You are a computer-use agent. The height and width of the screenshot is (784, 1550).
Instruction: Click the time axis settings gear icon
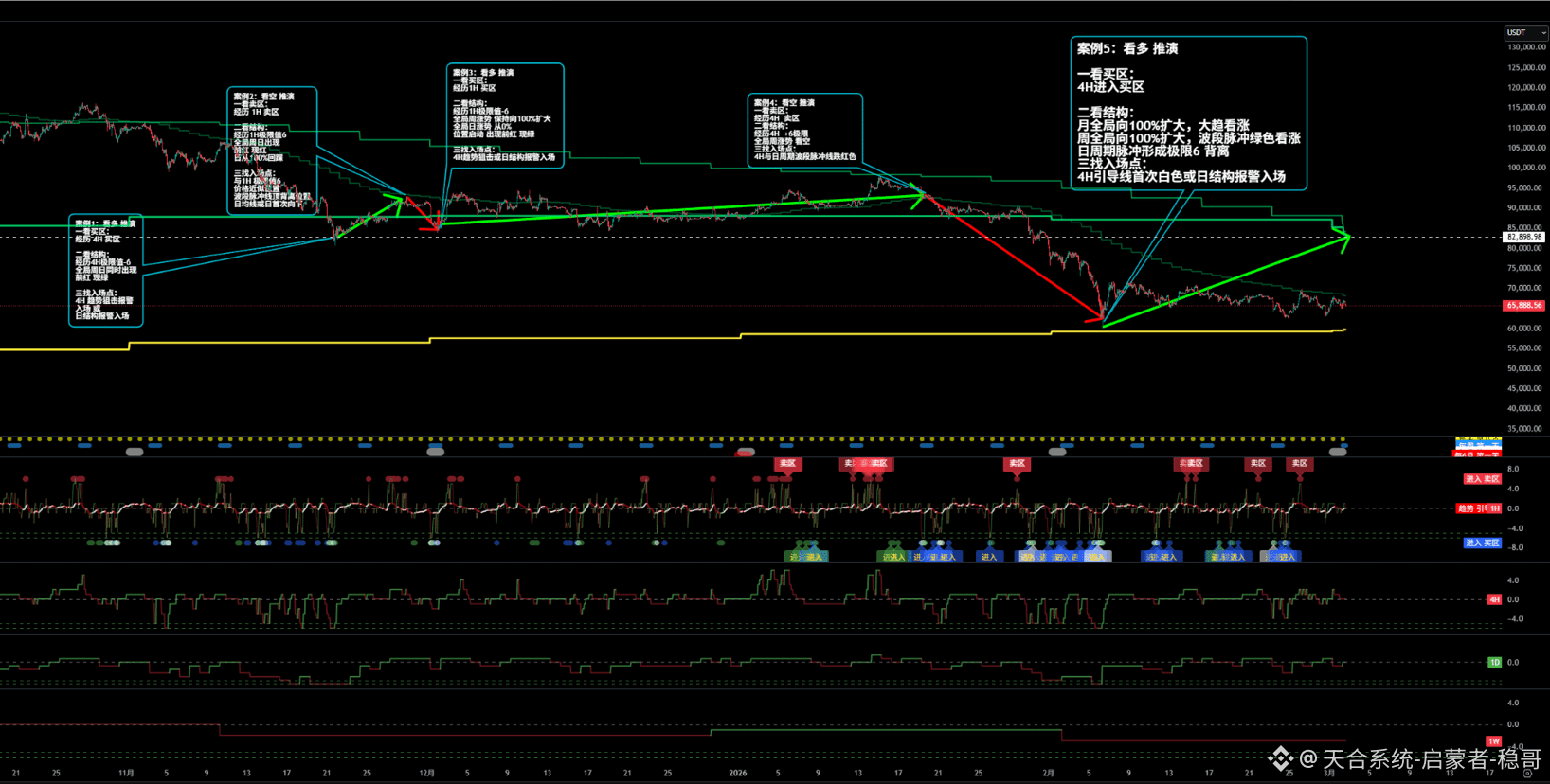(1526, 774)
